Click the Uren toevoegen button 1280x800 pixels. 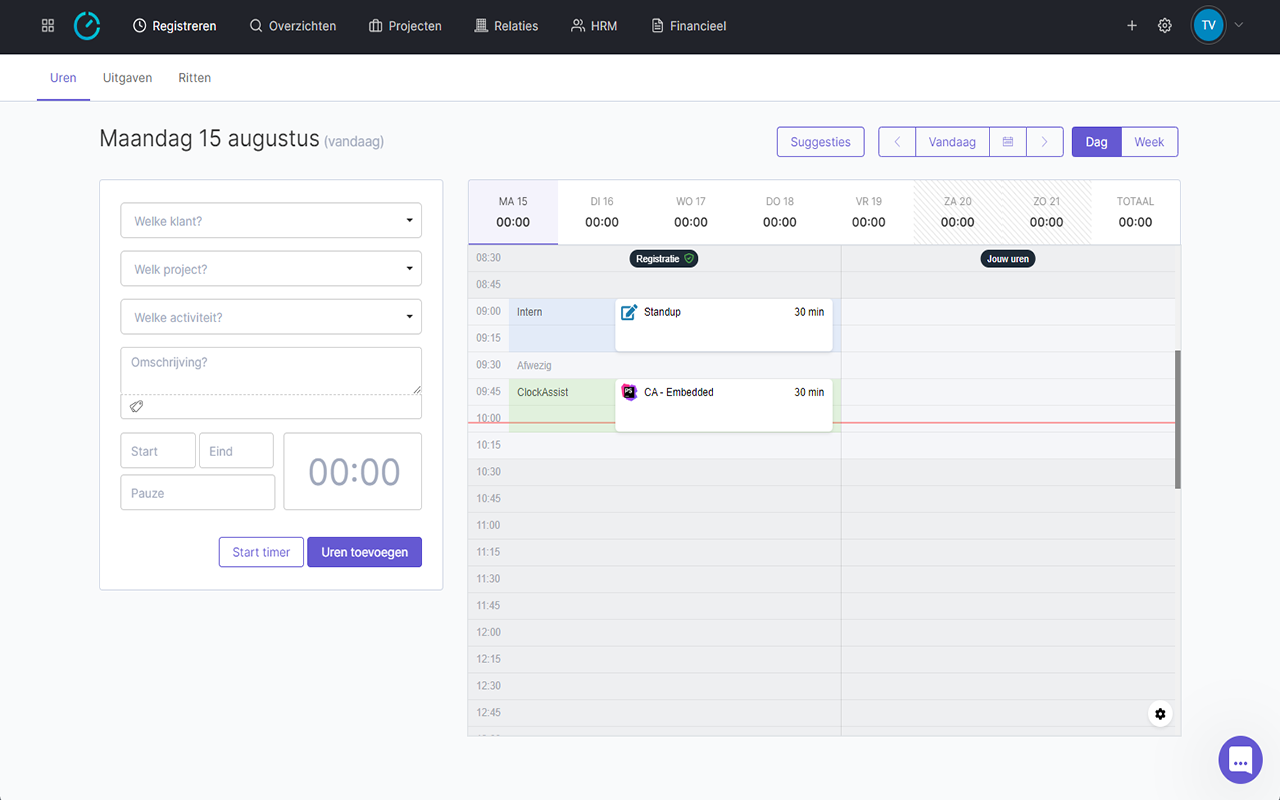coord(364,551)
